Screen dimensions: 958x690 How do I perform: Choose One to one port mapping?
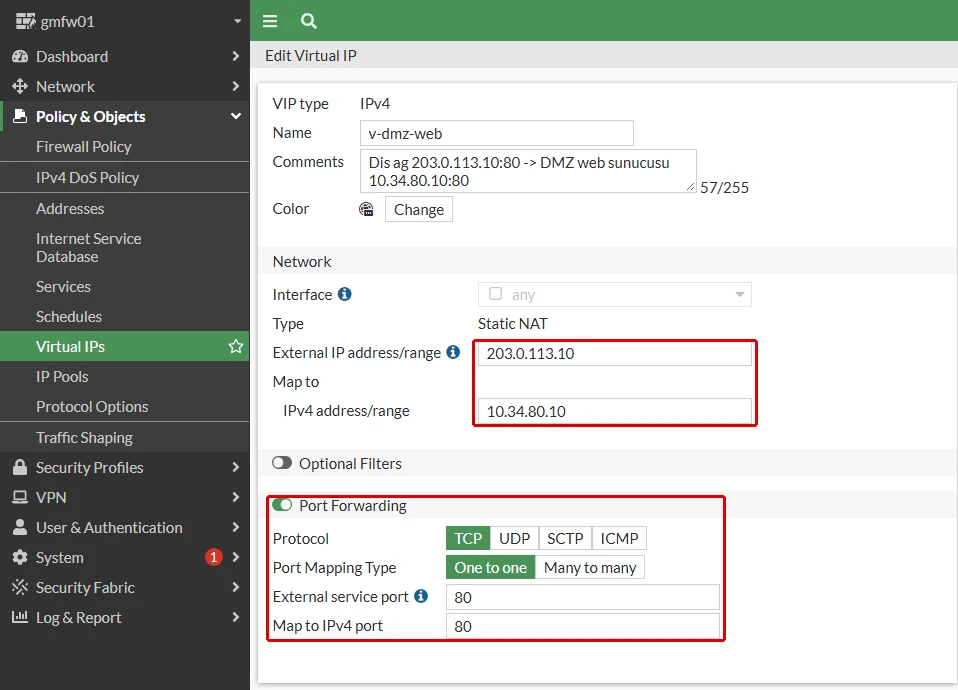point(491,567)
